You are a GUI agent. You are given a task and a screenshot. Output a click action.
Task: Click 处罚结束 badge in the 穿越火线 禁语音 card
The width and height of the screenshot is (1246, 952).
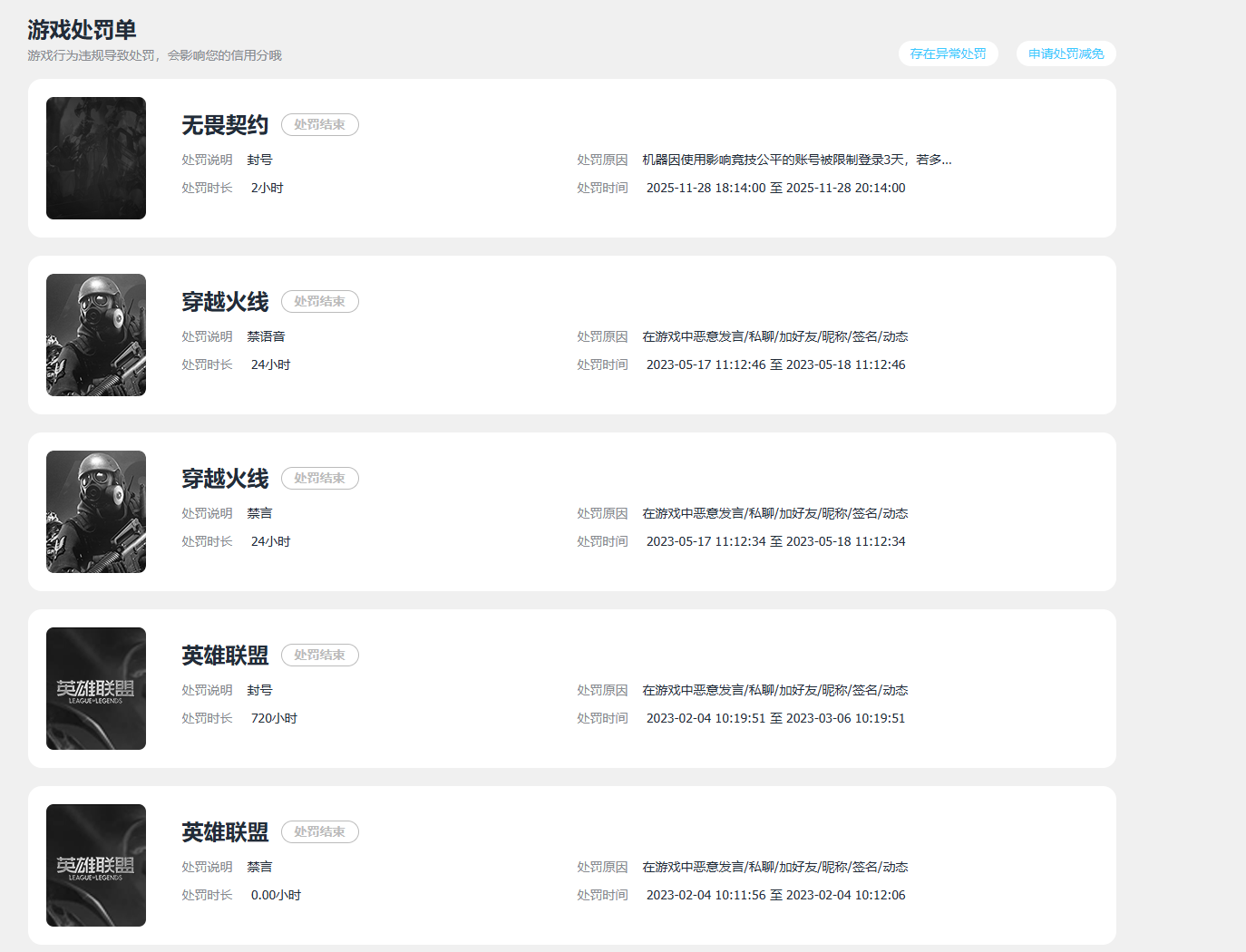pyautogui.click(x=320, y=302)
